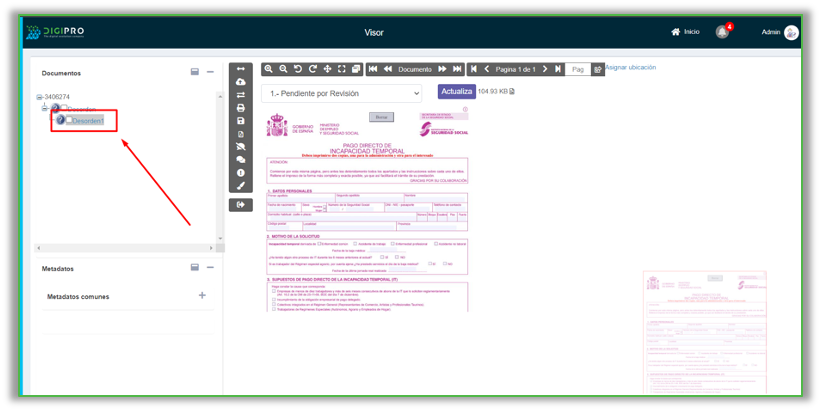Print the document using printer icon
Image resolution: width=822 pixels, height=412 pixels.
(x=240, y=108)
